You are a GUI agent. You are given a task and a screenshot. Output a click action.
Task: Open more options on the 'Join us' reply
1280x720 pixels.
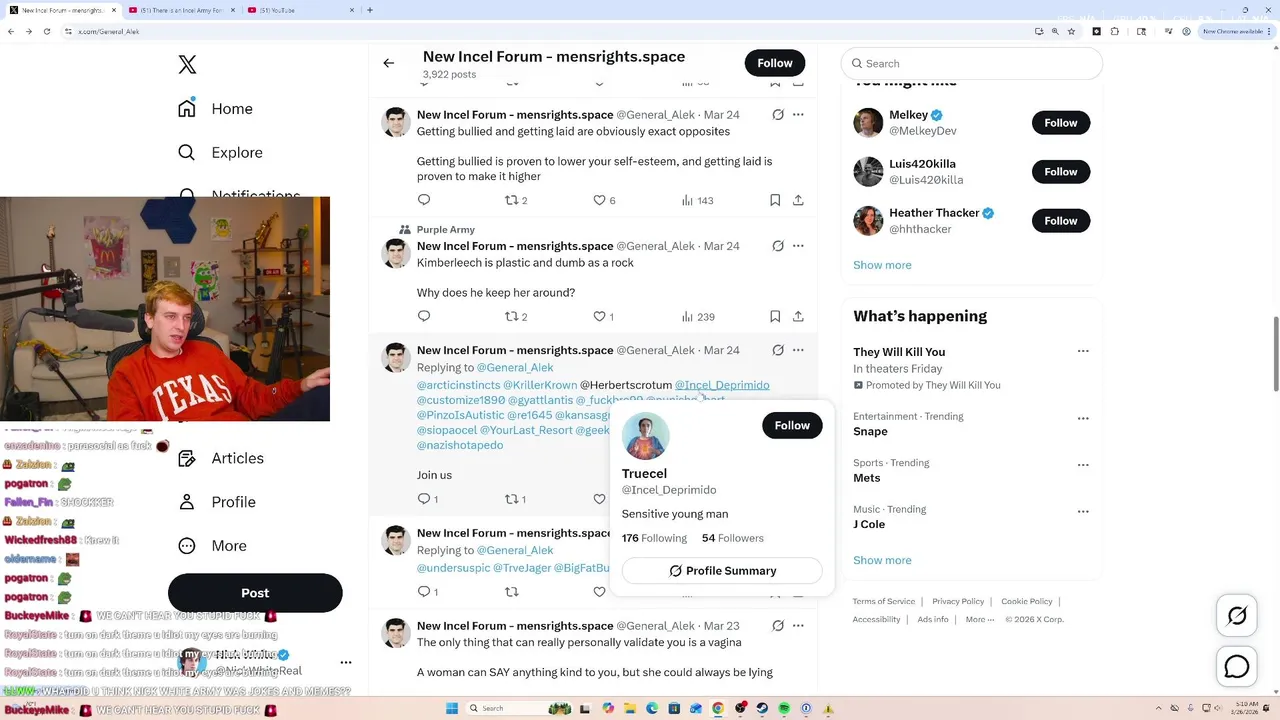pos(798,350)
